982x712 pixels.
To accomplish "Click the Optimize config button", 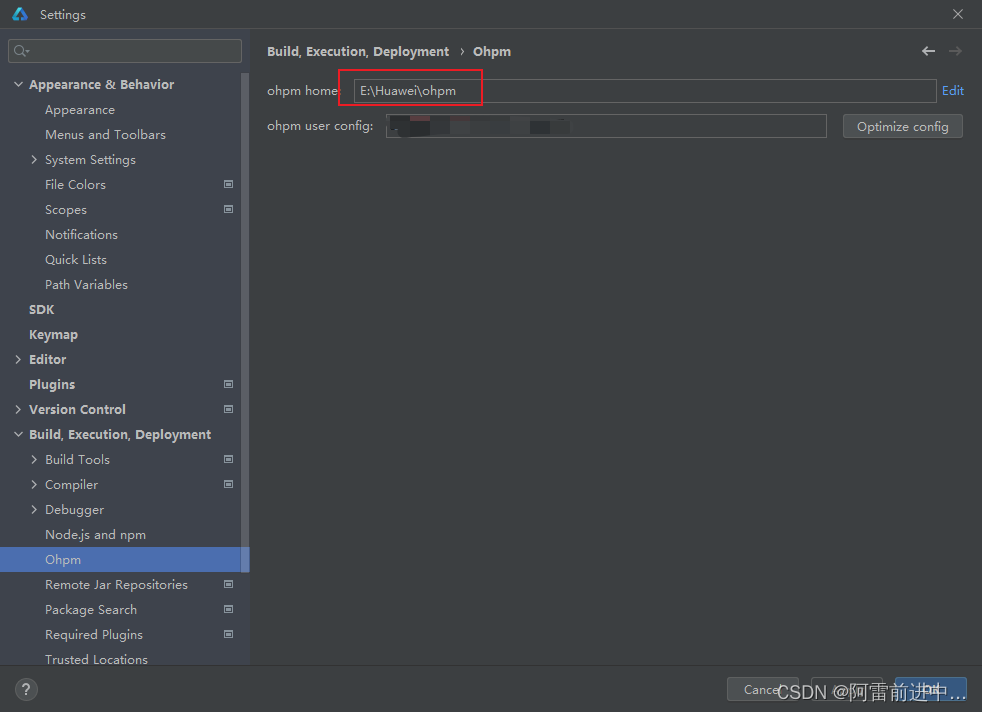I will tap(902, 126).
